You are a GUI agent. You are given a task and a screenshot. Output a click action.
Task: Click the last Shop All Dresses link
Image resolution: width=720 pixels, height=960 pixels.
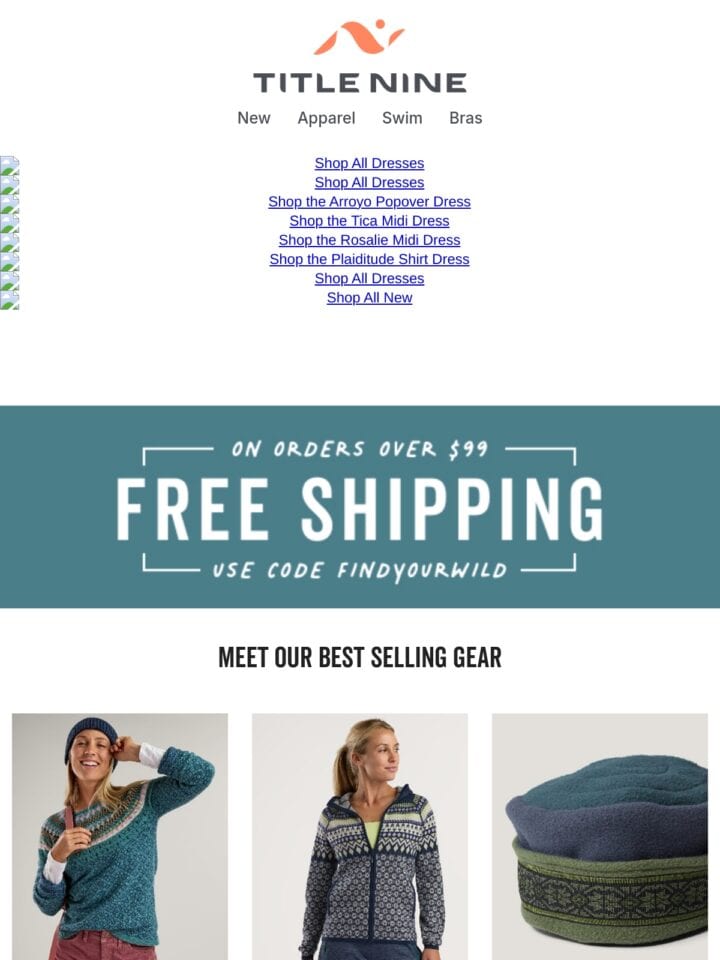(x=369, y=279)
